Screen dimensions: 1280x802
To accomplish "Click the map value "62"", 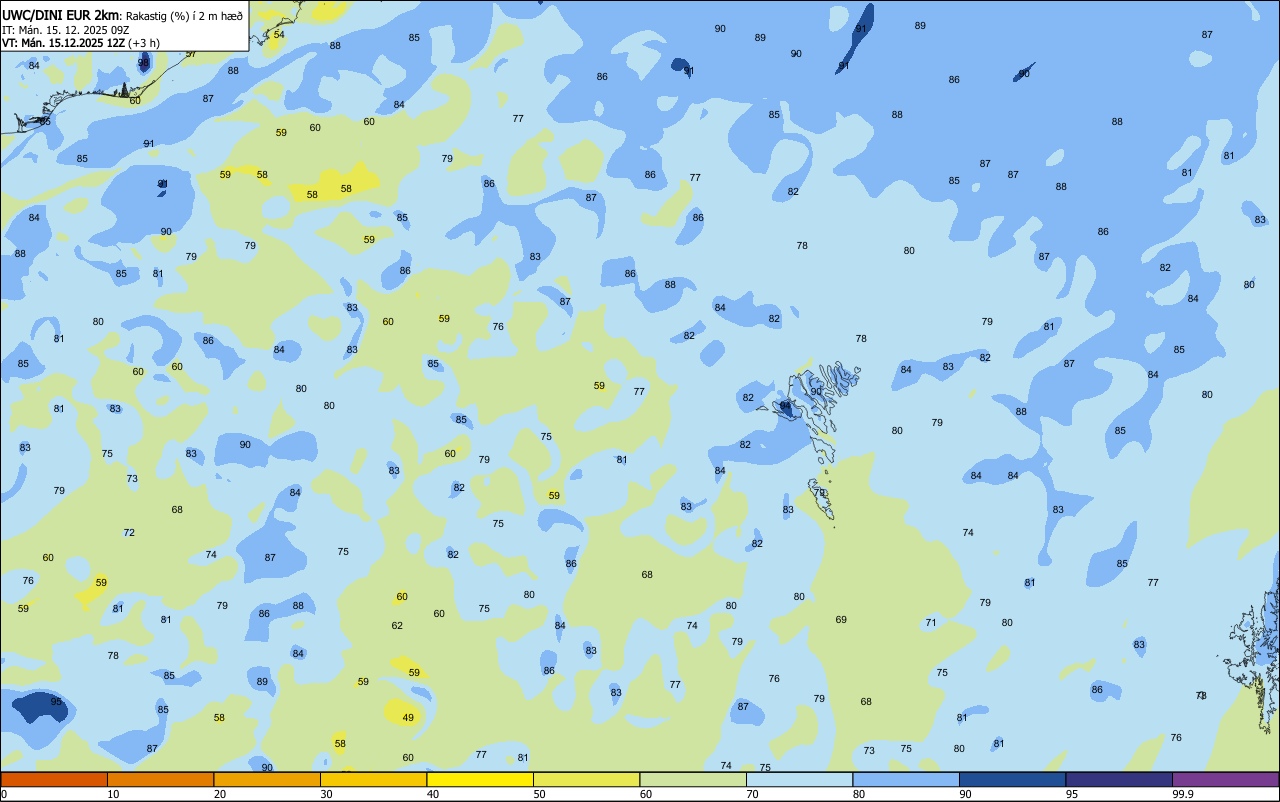I will (397, 626).
